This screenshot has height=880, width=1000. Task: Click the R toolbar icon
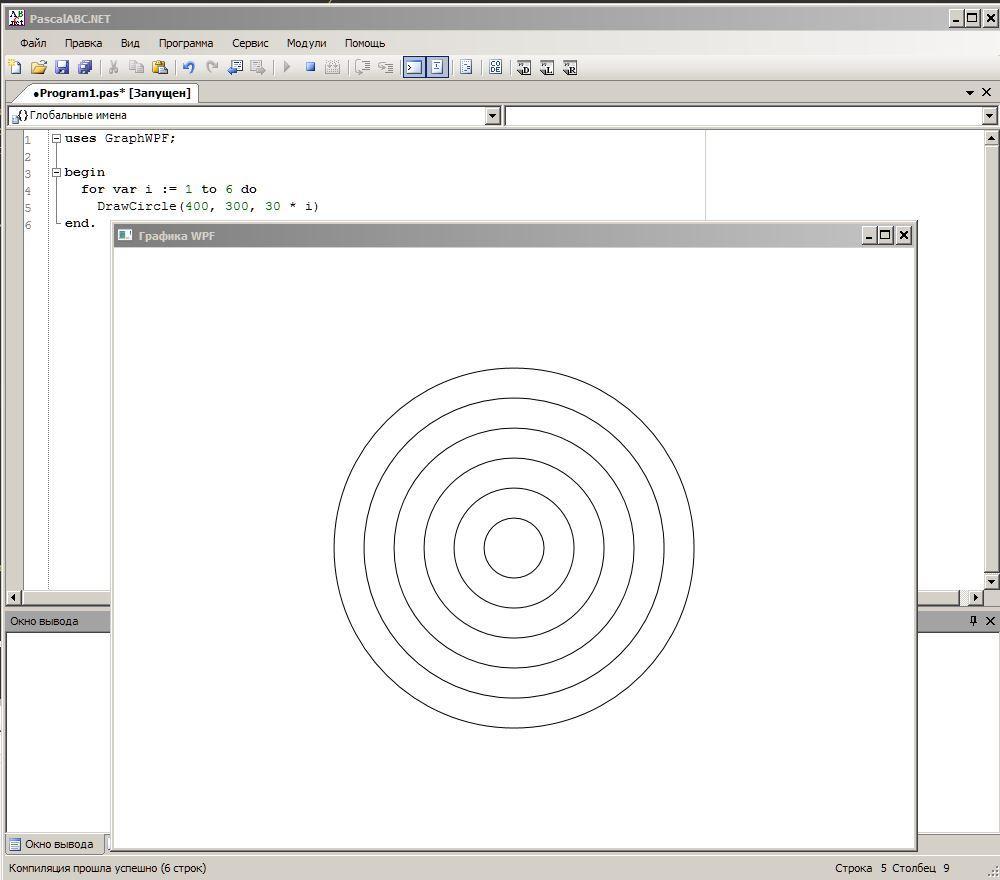pos(570,68)
